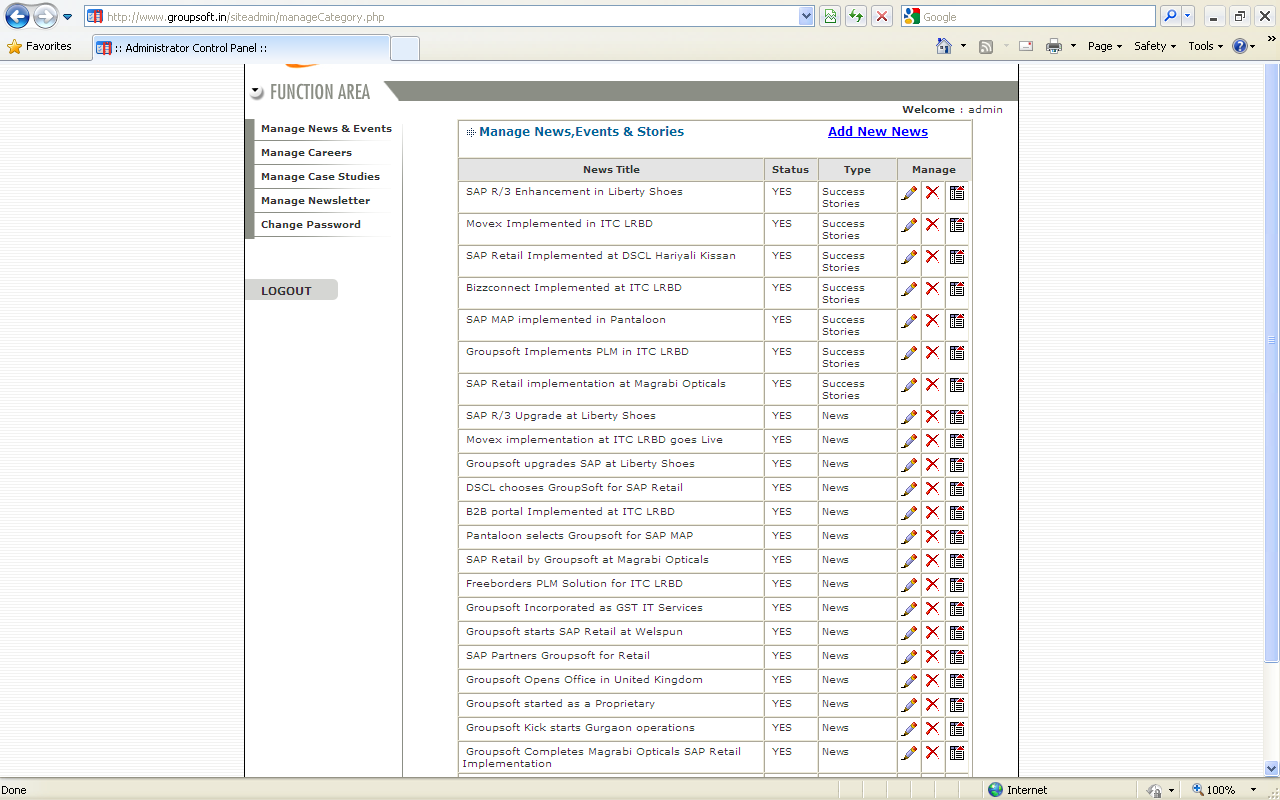Click the 'SAP MAP implemented in Pantaloon' title
Screen dimensions: 1280x800
[565, 320]
